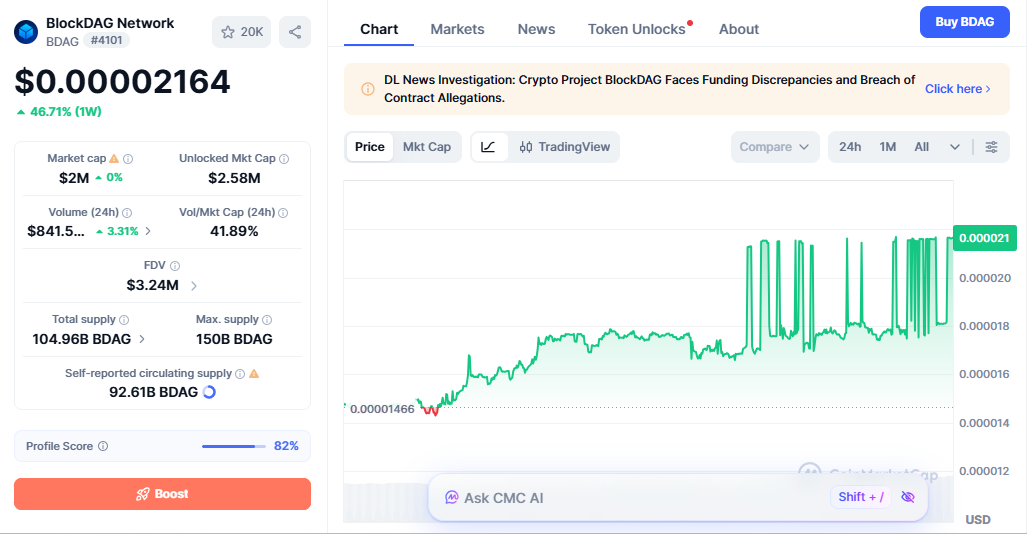Click the 104.96B BDAG total supply value

coord(82,339)
